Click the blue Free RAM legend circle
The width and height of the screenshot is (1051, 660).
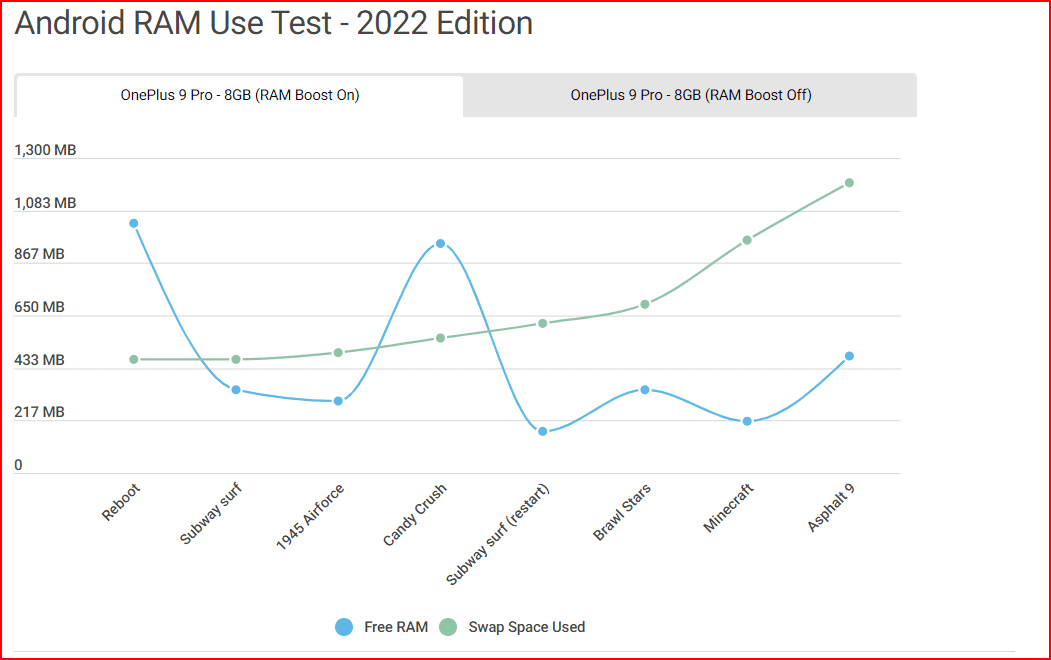point(344,627)
